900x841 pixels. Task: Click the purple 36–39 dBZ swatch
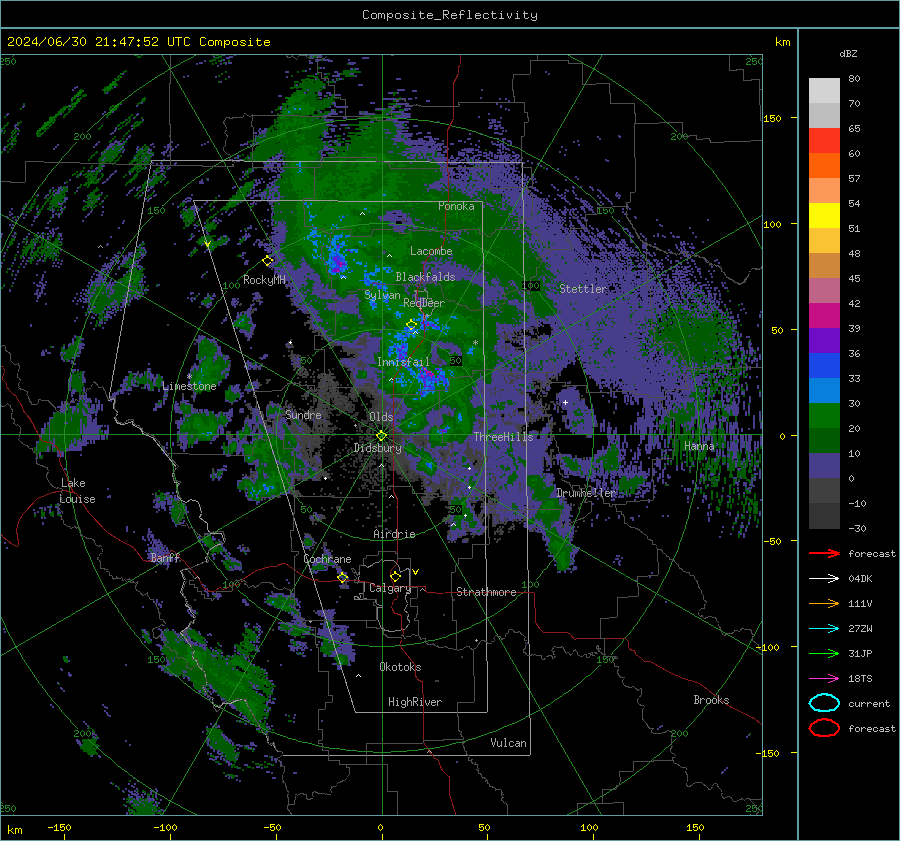(x=824, y=341)
